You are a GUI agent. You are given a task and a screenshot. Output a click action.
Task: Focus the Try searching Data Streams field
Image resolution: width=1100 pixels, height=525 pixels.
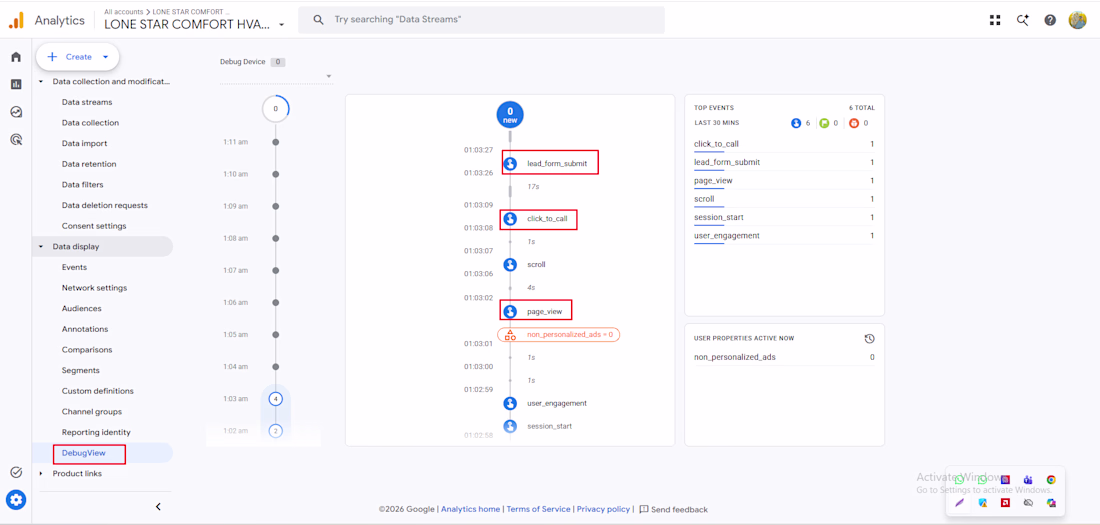coord(481,20)
